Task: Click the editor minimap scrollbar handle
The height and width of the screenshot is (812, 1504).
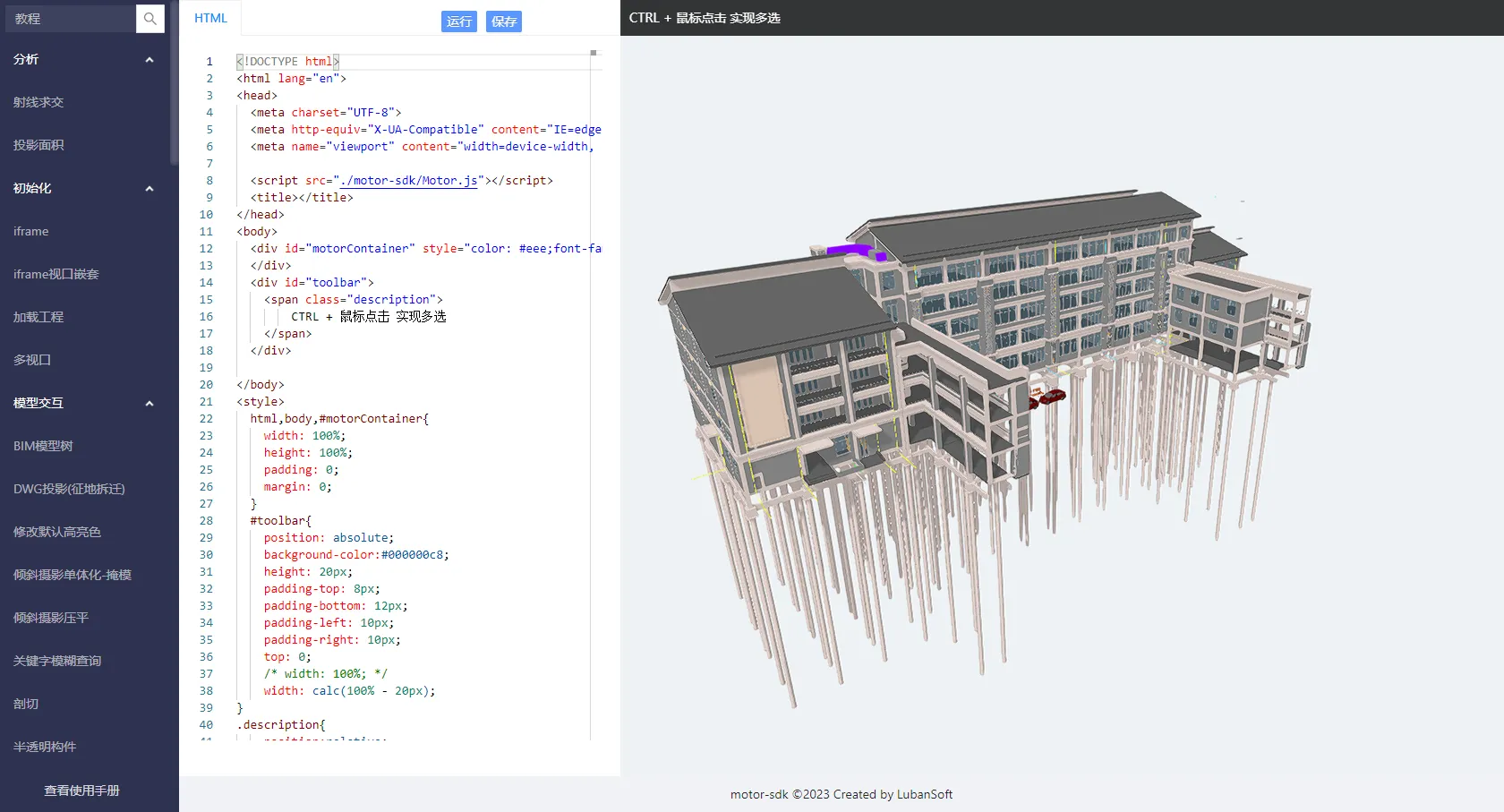Action: tap(594, 53)
